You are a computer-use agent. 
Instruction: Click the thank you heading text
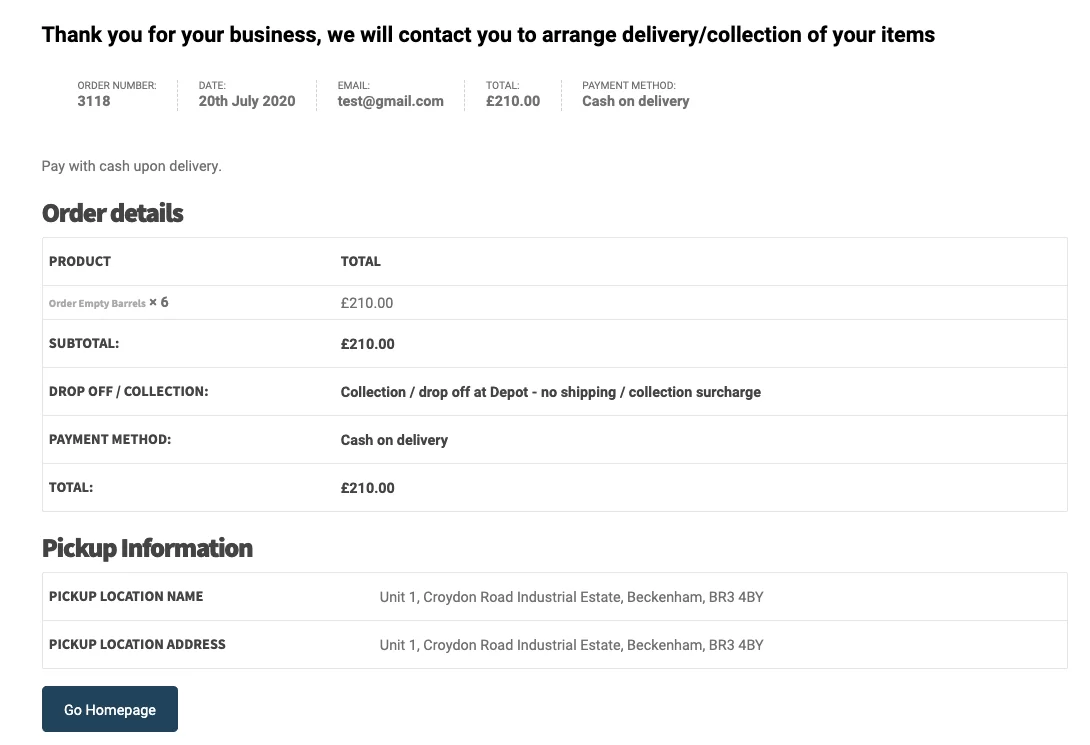pyautogui.click(x=488, y=35)
